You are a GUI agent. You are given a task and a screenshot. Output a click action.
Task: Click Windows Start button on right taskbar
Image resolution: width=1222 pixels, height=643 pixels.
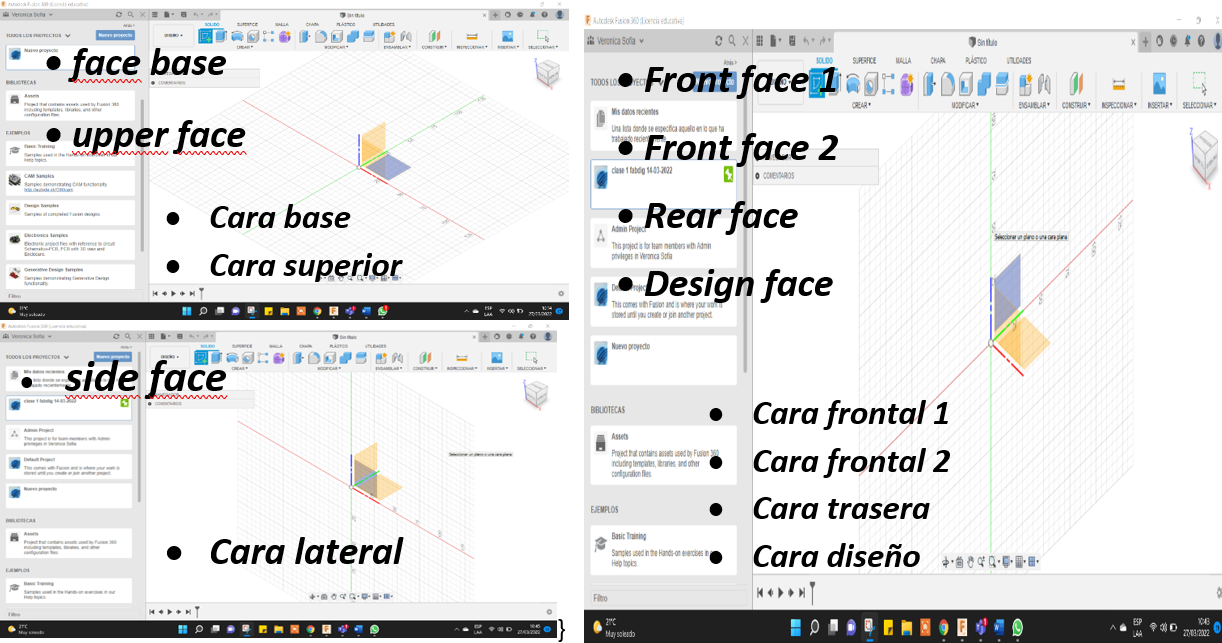tap(797, 627)
